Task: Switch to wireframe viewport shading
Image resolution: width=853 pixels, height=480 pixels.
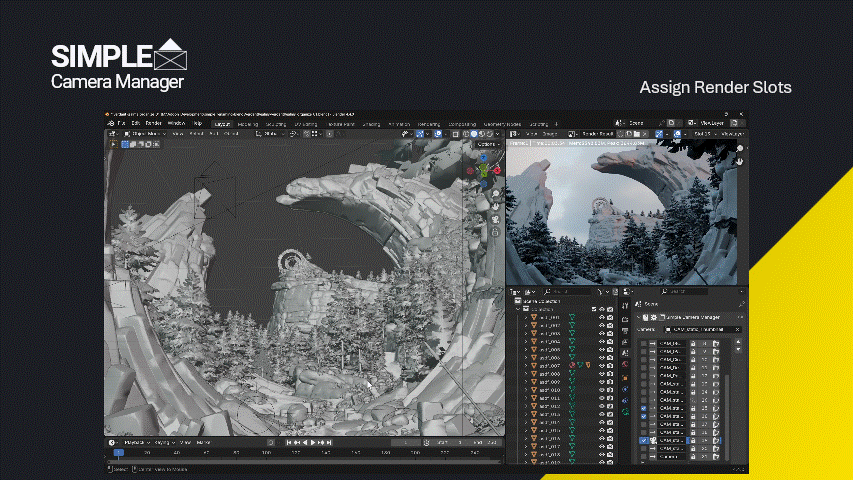Action: pyautogui.click(x=466, y=134)
